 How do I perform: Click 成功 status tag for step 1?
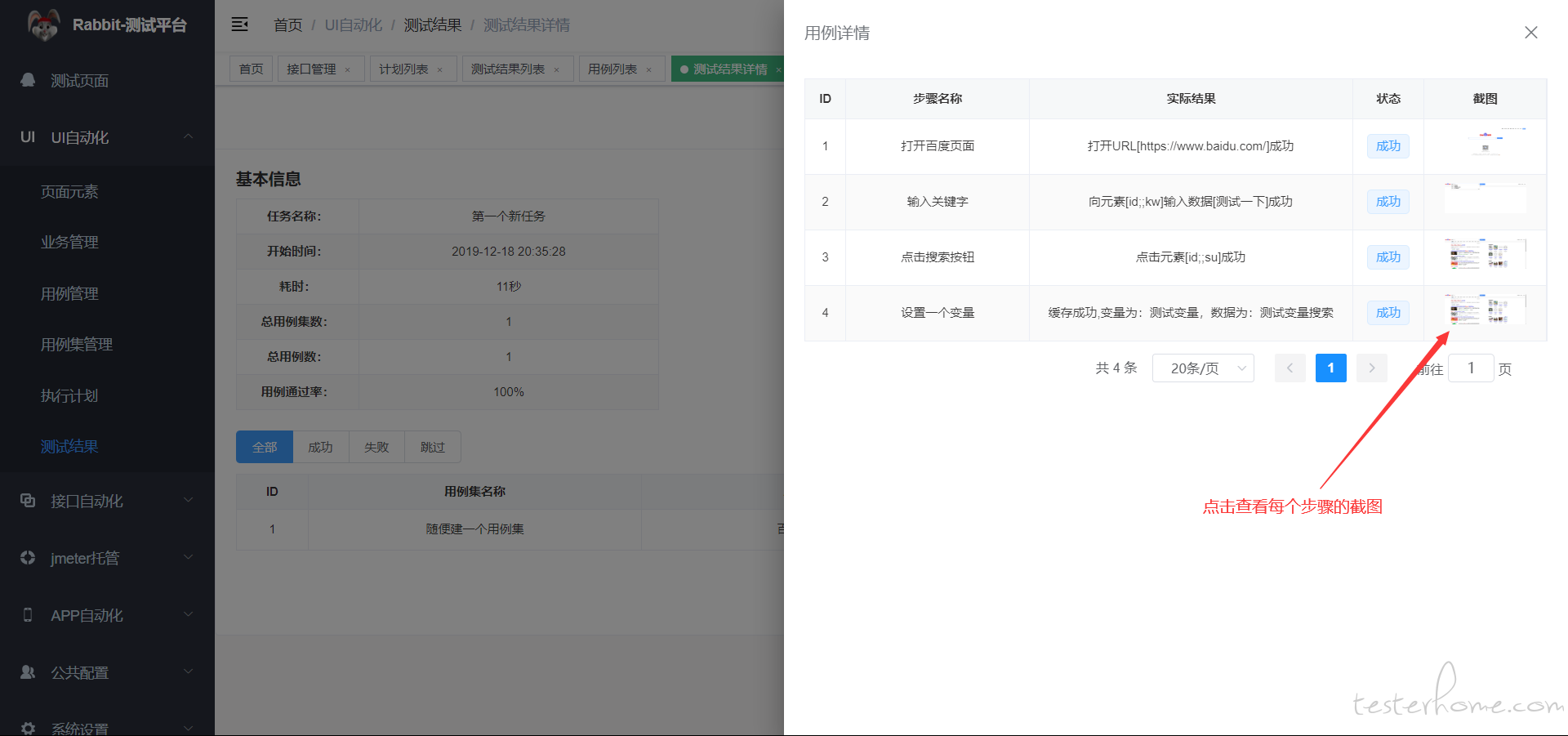click(1388, 146)
